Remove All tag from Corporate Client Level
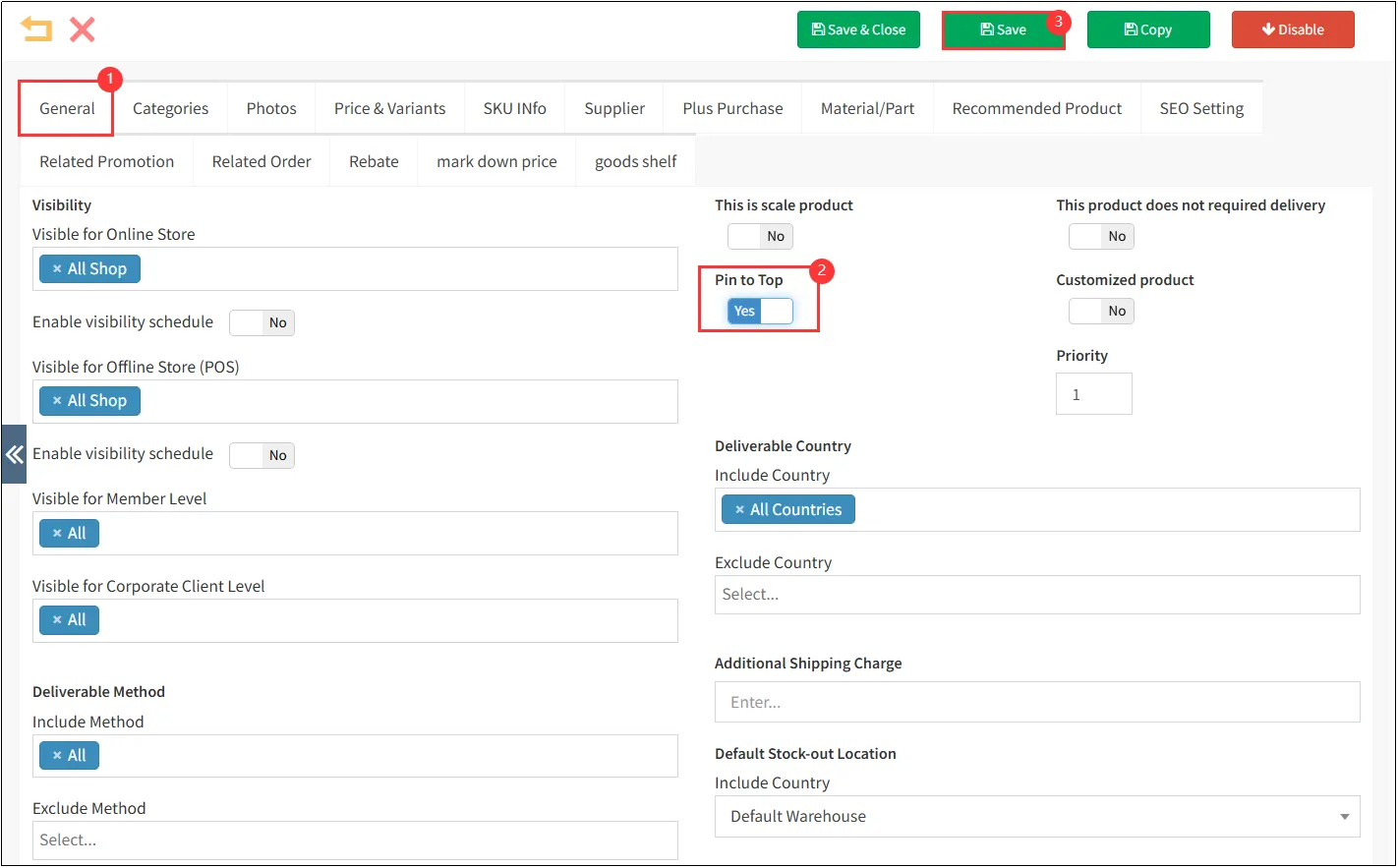The height and width of the screenshot is (868, 1398). click(57, 620)
